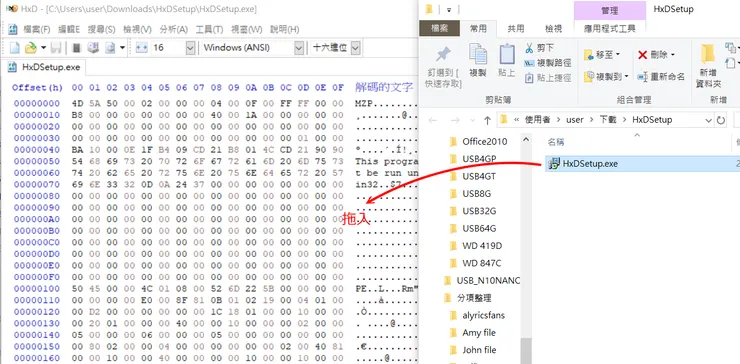Image resolution: width=740 pixels, height=364 pixels.
Task: Open the 編輯E menu in HxD
Action: click(x=69, y=29)
